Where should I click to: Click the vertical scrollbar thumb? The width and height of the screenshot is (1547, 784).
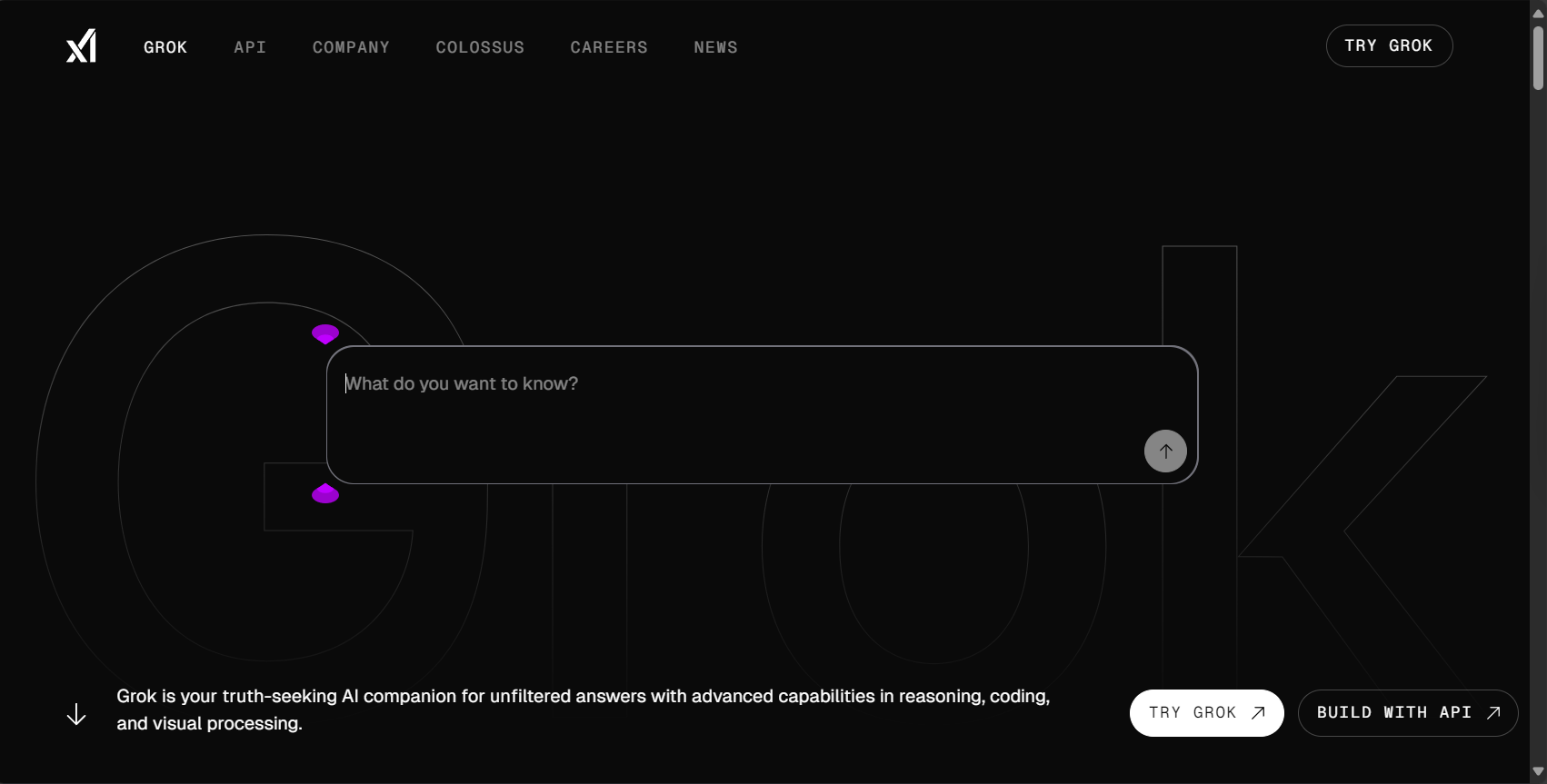coord(1538,58)
